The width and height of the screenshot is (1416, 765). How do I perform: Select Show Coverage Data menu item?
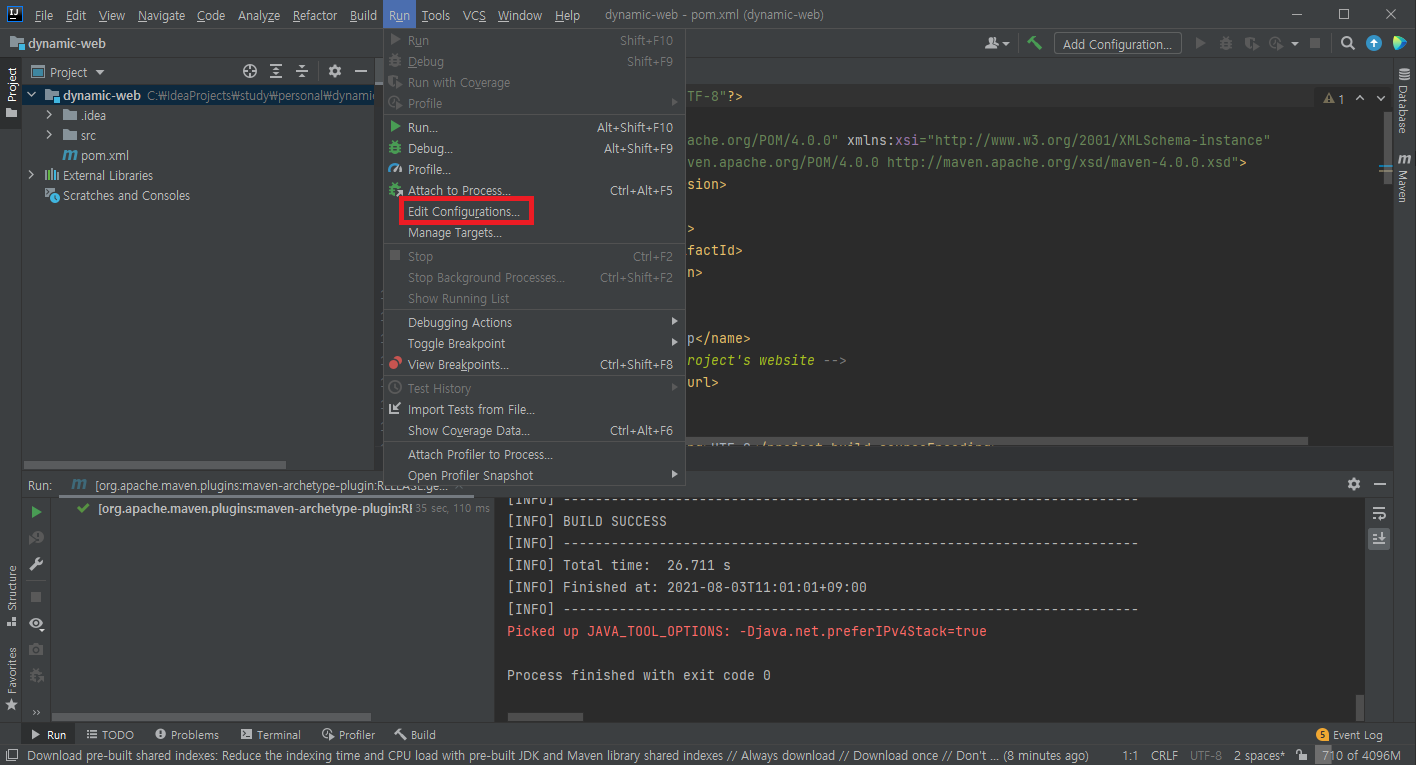[534, 430]
